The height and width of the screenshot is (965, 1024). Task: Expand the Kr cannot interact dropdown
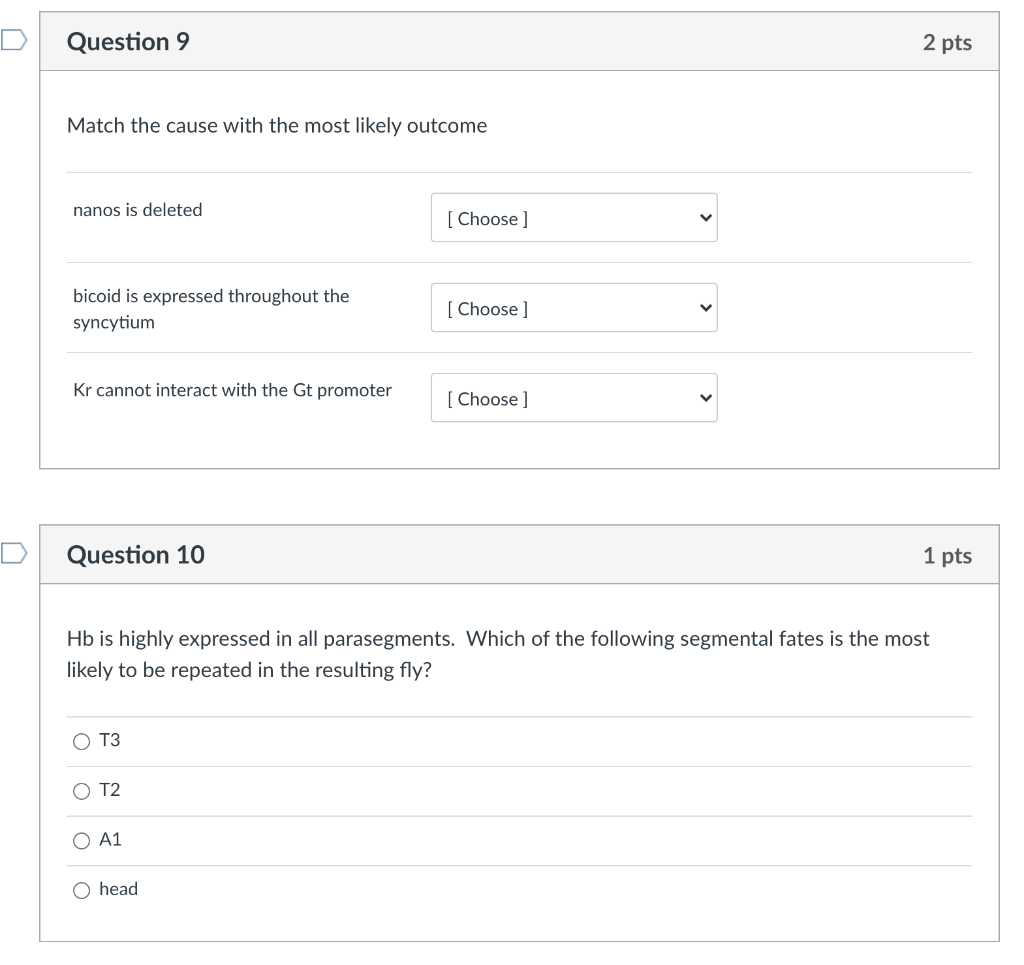(x=573, y=398)
